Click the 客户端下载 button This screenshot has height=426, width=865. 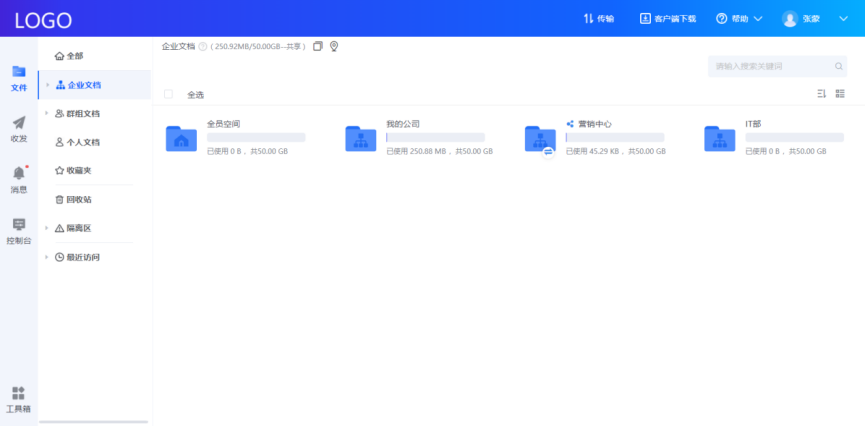point(668,18)
